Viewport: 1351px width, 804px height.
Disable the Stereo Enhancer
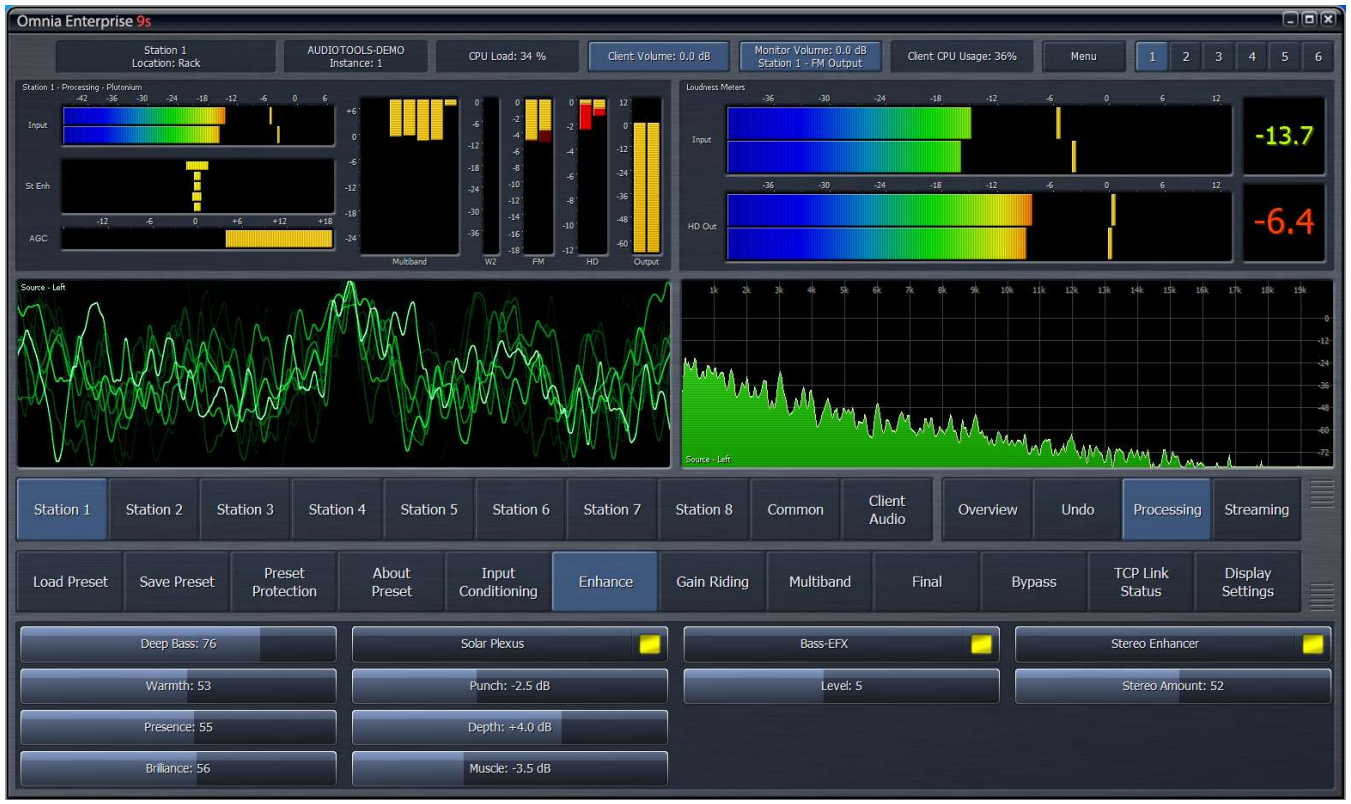click(1313, 644)
